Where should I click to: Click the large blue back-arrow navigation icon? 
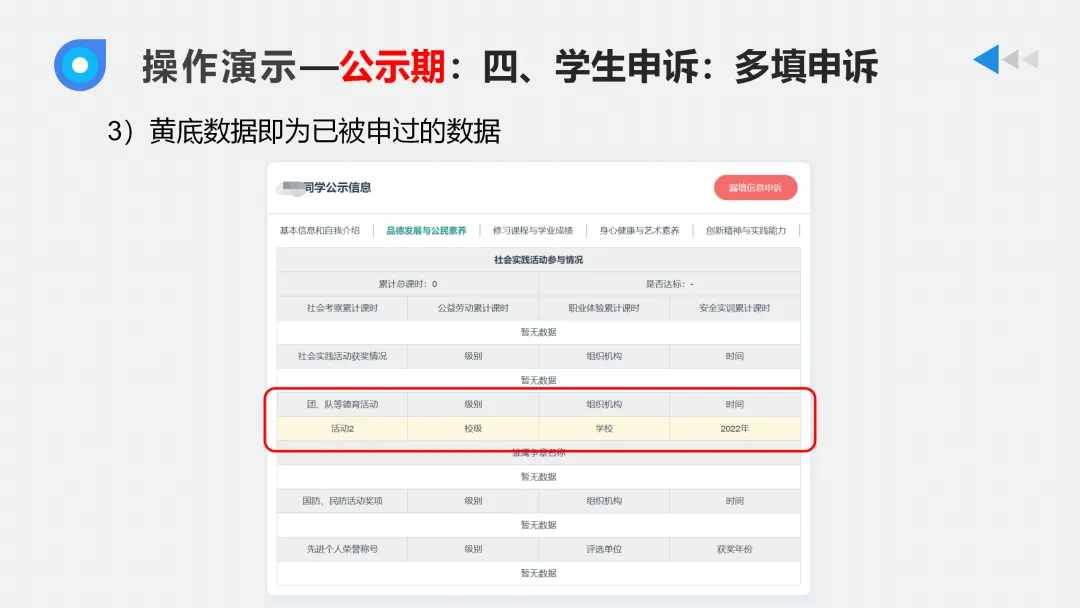point(988,60)
